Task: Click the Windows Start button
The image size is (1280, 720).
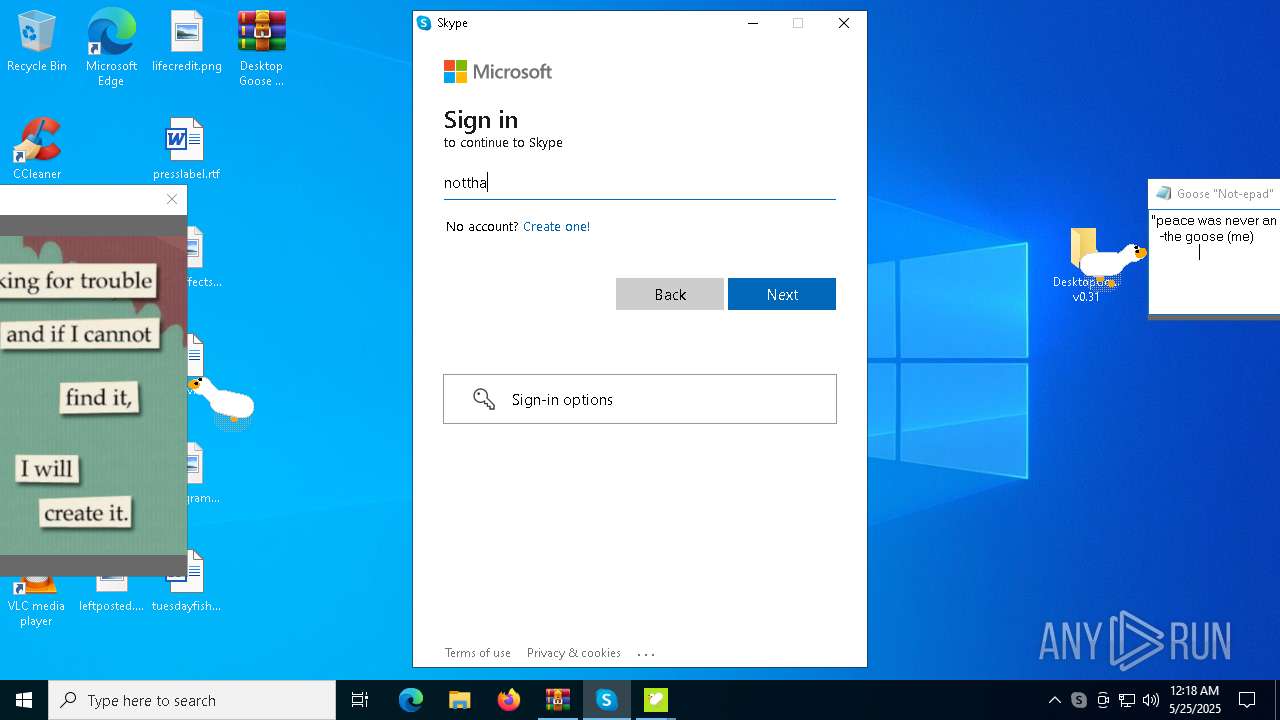Action: coord(24,700)
